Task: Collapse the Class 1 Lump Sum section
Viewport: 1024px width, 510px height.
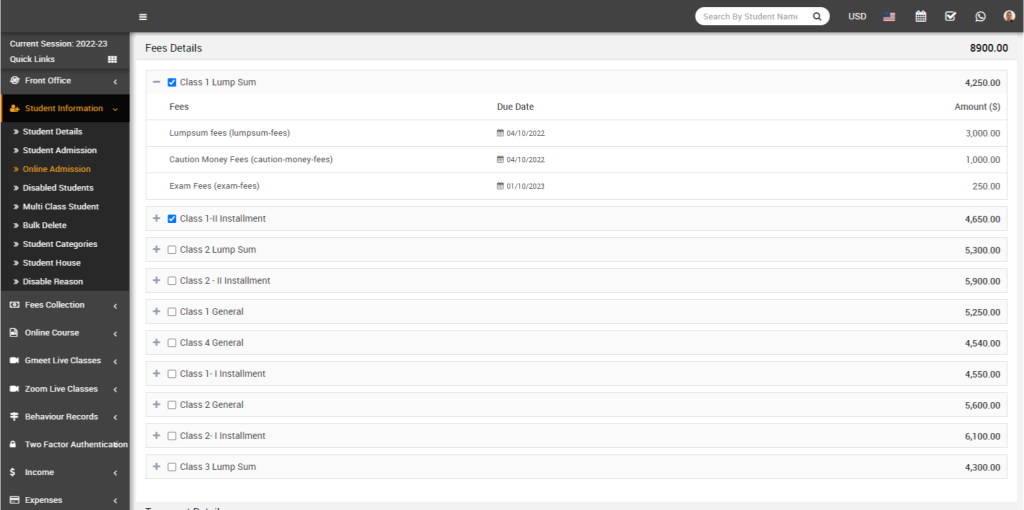Action: [x=156, y=82]
